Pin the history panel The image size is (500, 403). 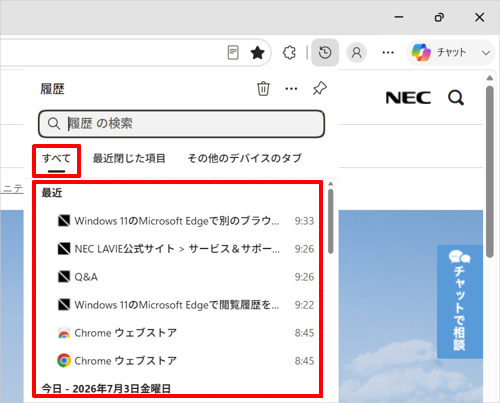coord(320,89)
